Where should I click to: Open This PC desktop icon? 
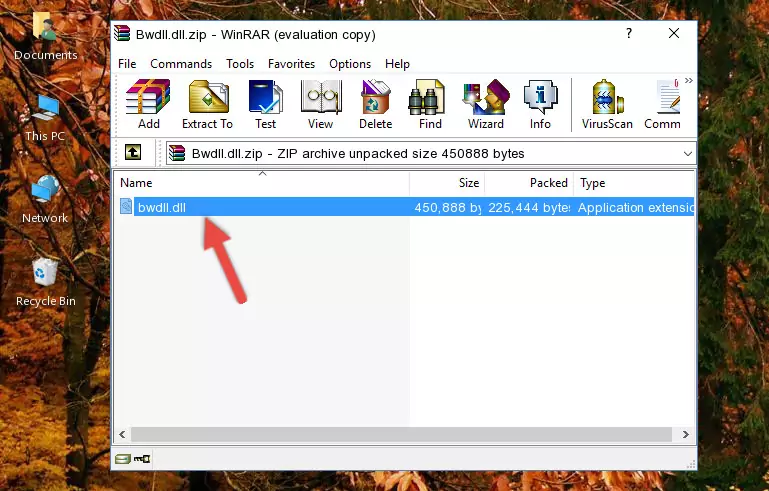click(x=45, y=118)
